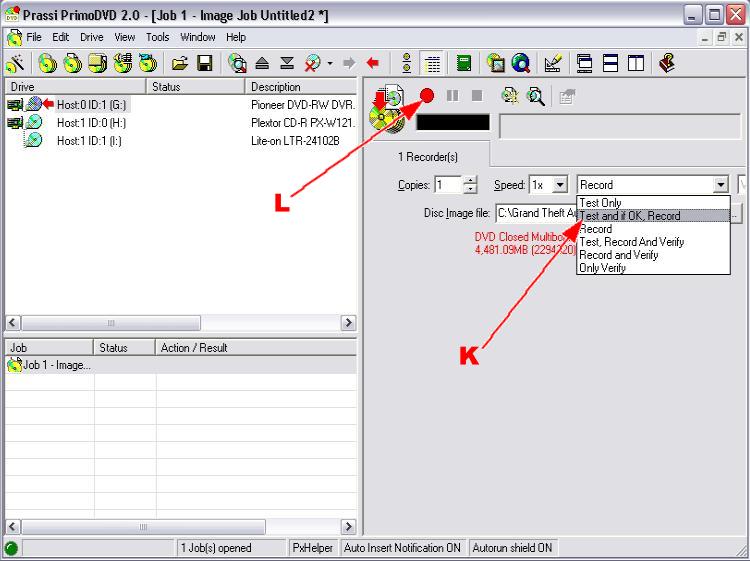Choose 'Test, Record And Verify' option

(653, 242)
